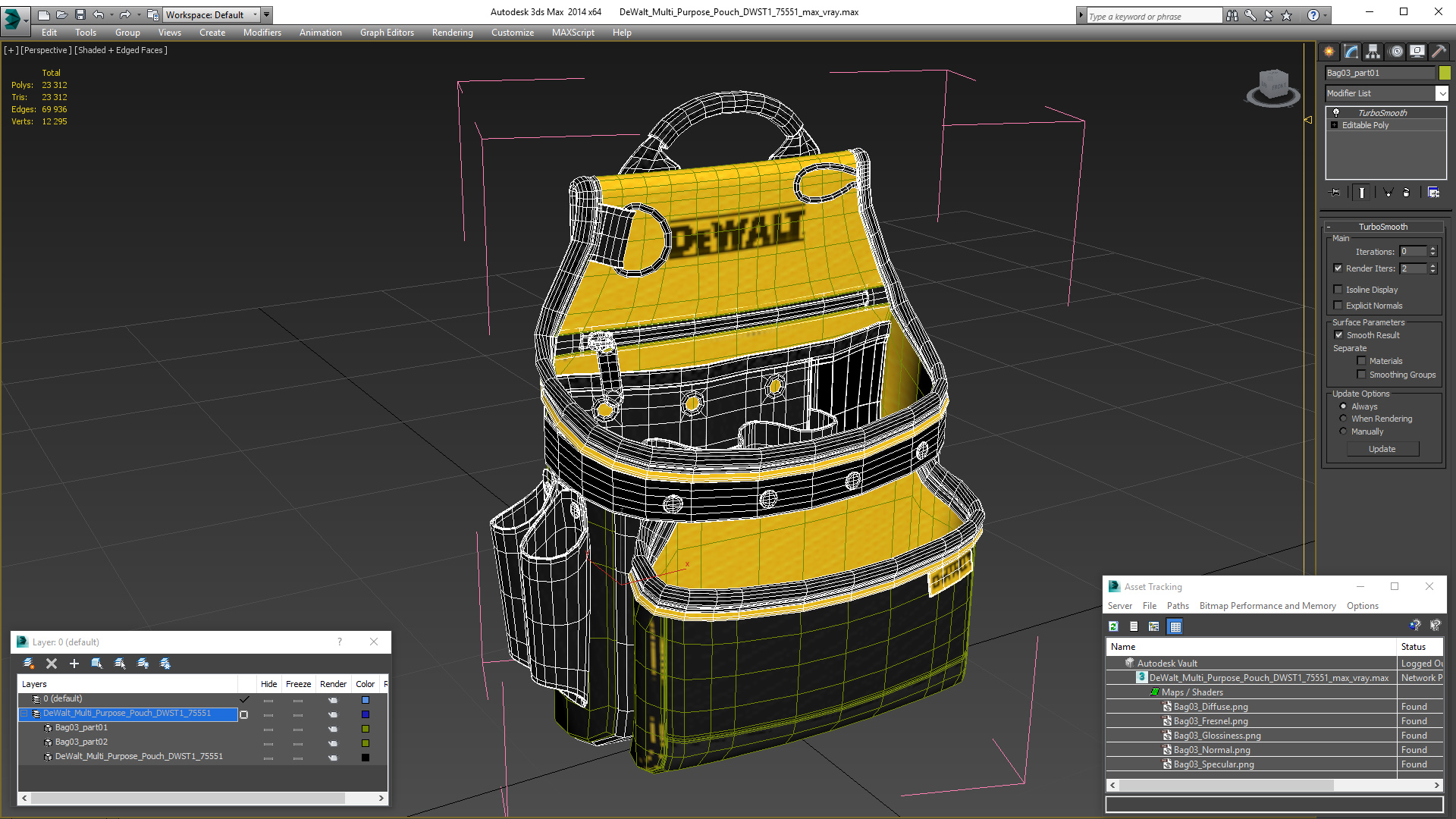Open the Graph Editors menu
The height and width of the screenshot is (819, 1456).
(387, 33)
